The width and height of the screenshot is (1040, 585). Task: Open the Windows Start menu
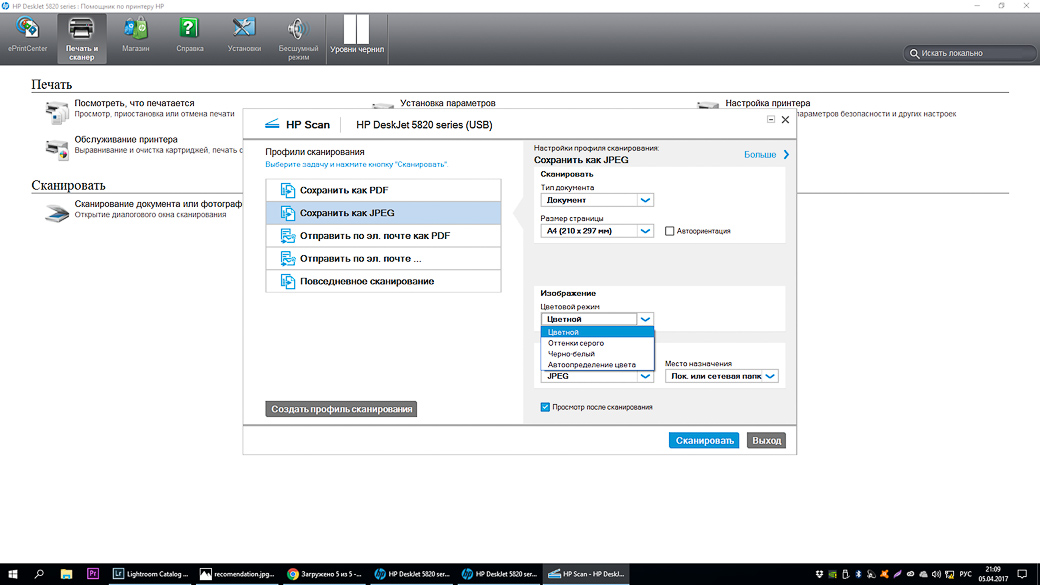(x=13, y=574)
